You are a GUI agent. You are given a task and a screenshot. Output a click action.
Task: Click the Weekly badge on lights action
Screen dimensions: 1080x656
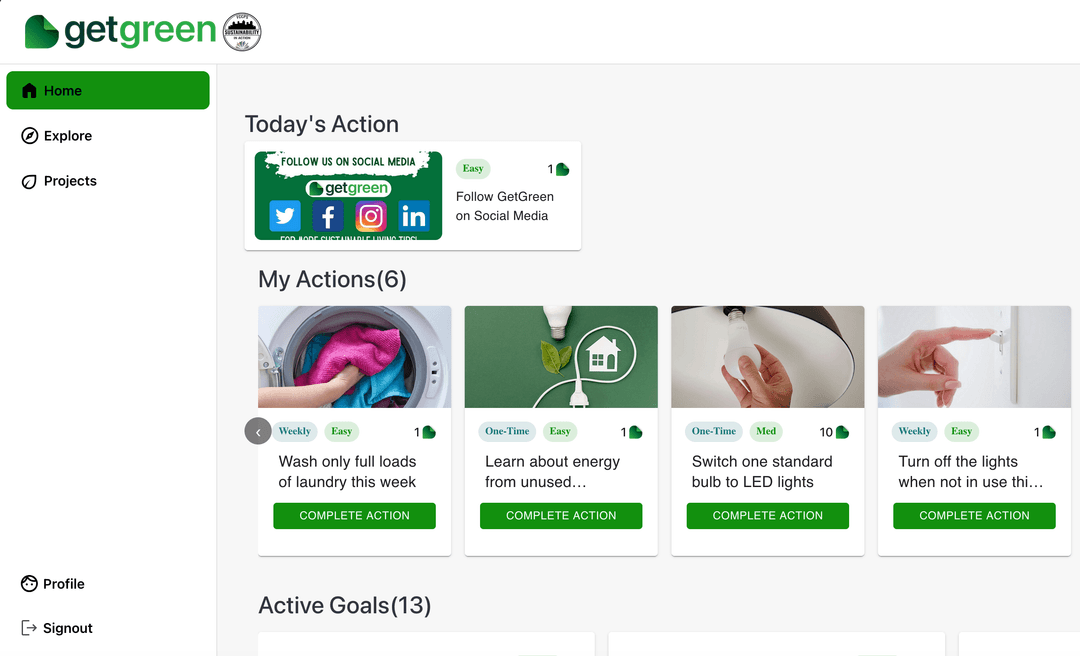[914, 431]
